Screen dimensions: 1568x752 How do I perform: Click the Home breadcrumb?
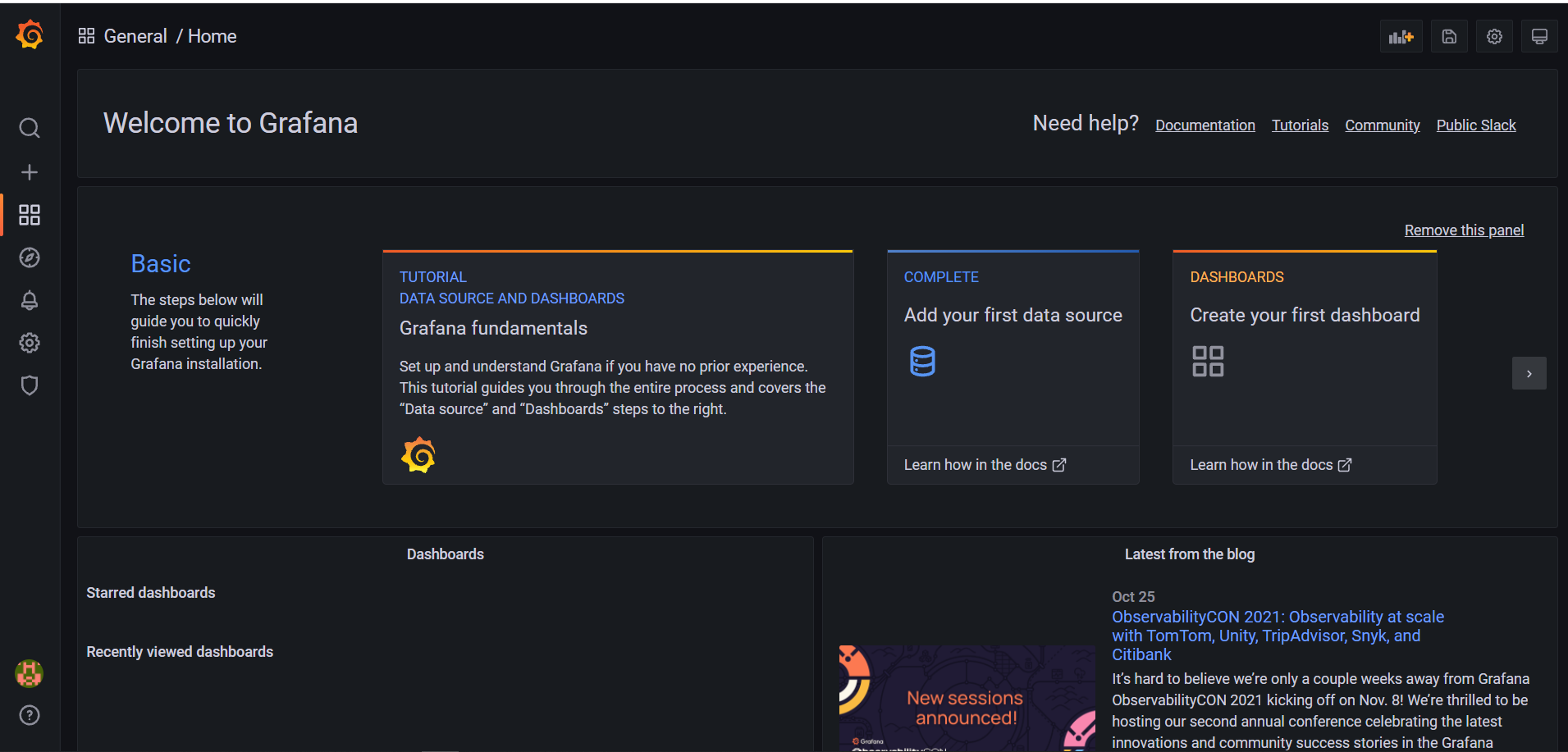coord(213,36)
